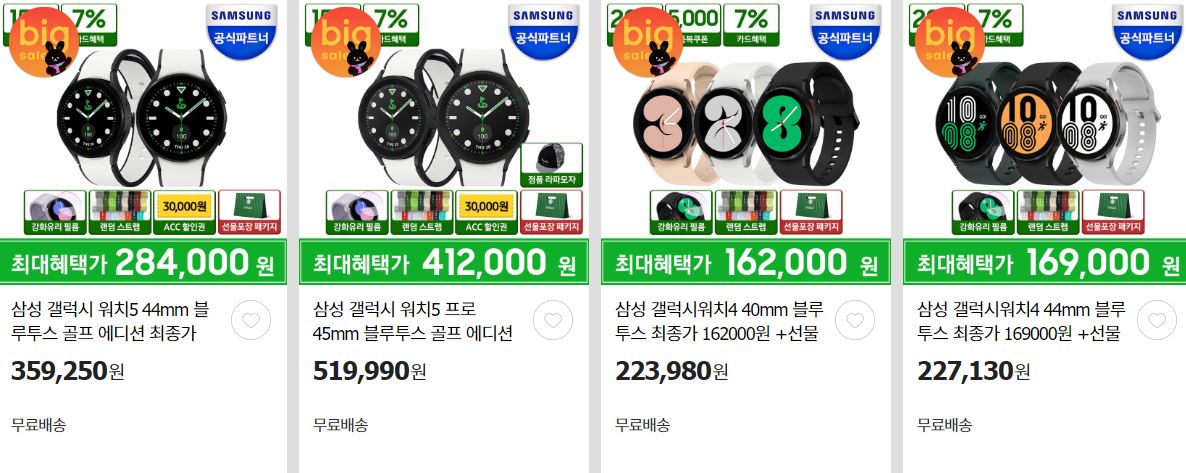Add Galaxy Watch4 40mm to wishlist heart
1186x473 pixels.
(x=855, y=320)
